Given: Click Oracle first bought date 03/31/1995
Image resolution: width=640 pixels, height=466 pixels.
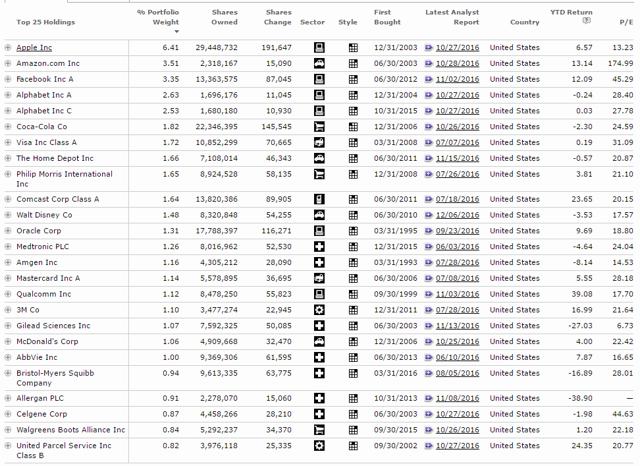Looking at the screenshot, I should pos(396,231).
